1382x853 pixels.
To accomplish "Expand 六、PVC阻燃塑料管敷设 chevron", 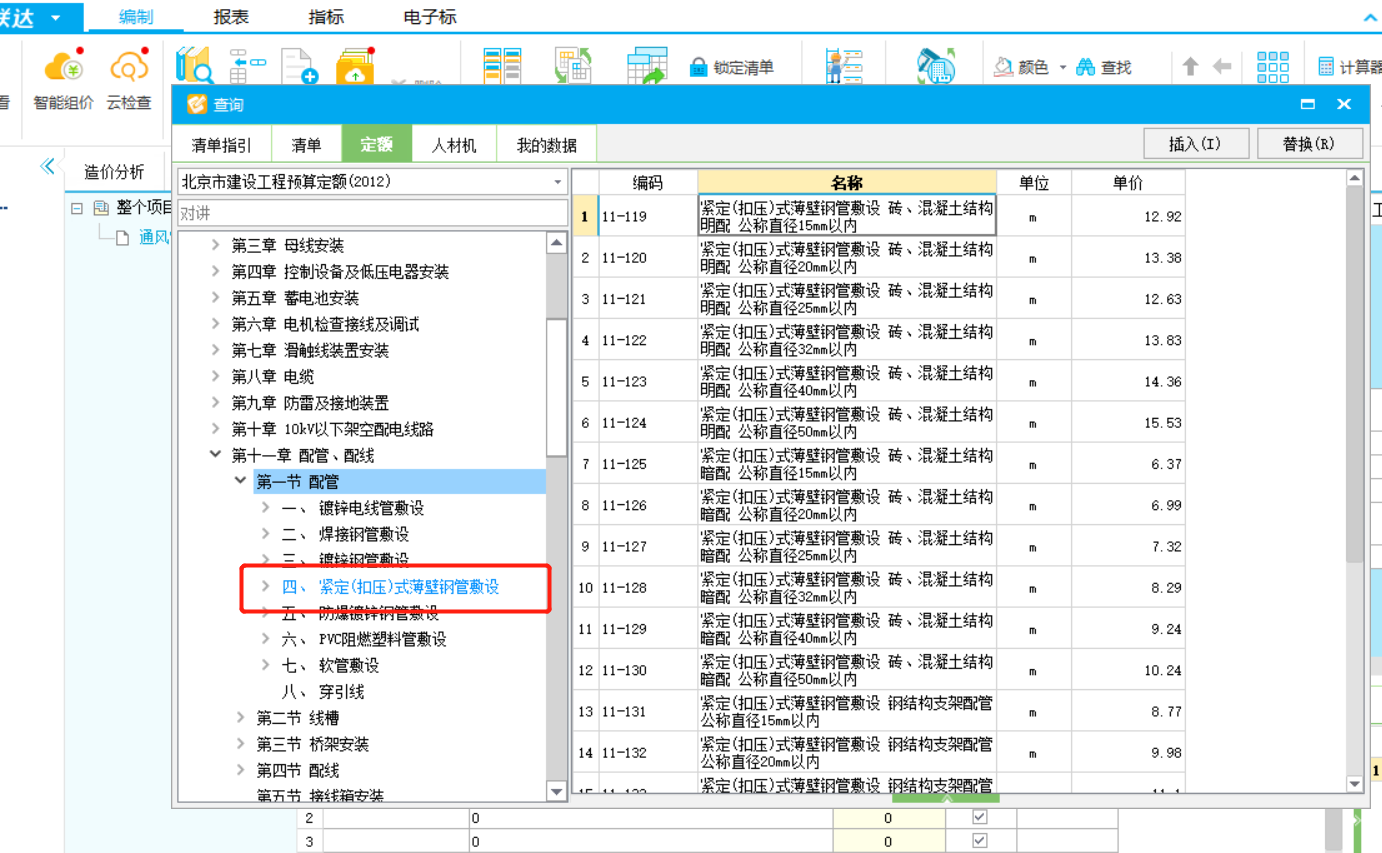I will (265, 639).
